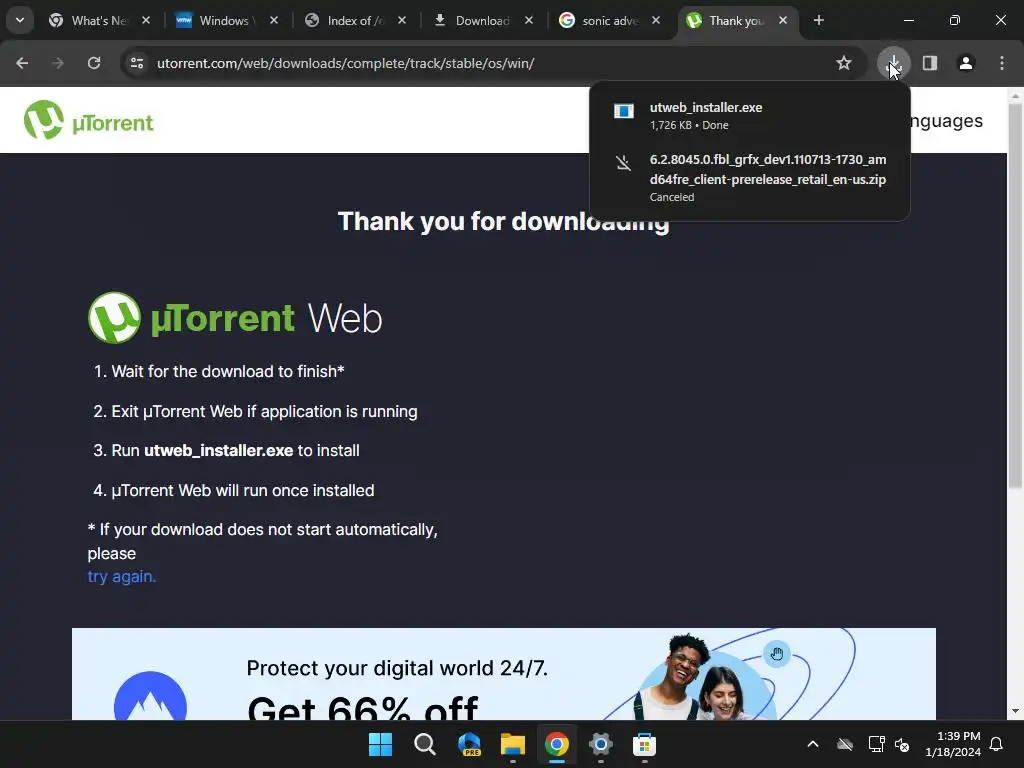Close the Index of tab

[x=402, y=20]
